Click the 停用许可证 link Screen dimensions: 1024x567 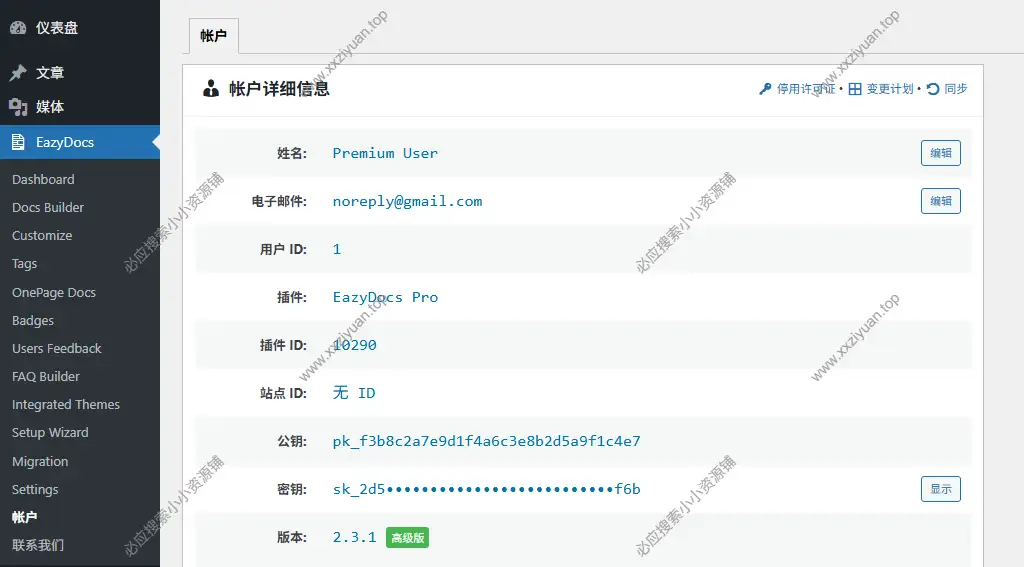[x=806, y=89]
